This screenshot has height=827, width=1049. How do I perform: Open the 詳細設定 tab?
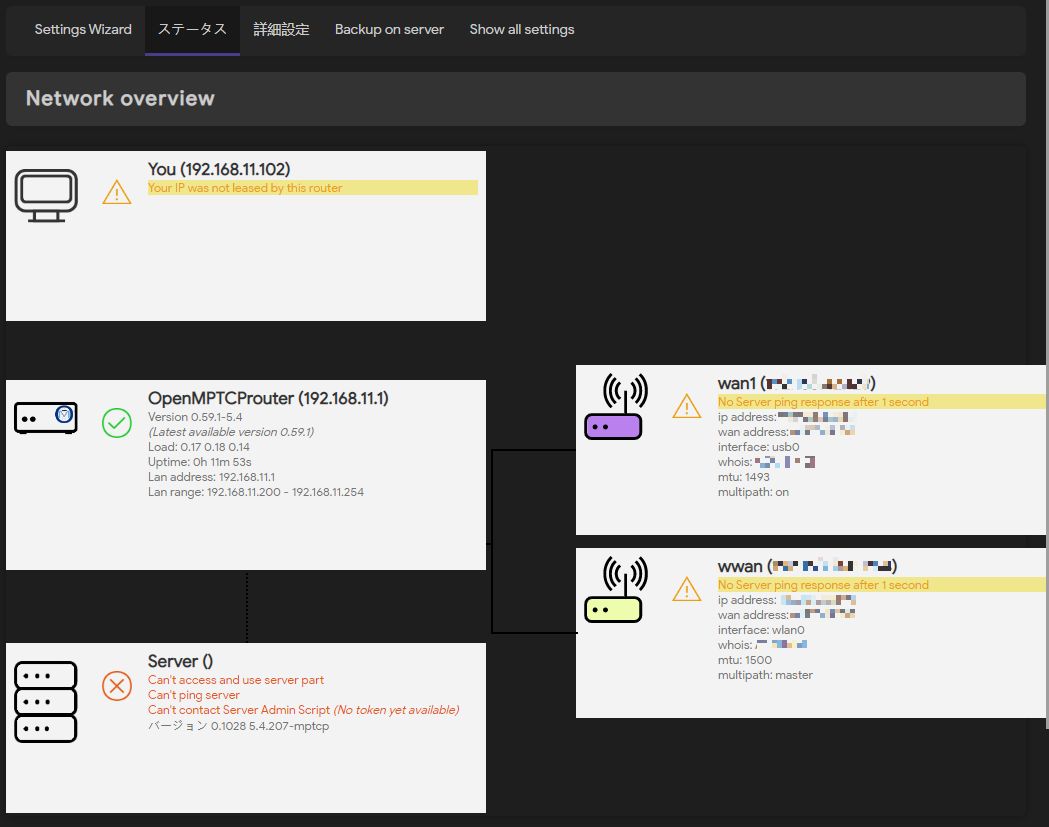[x=281, y=29]
